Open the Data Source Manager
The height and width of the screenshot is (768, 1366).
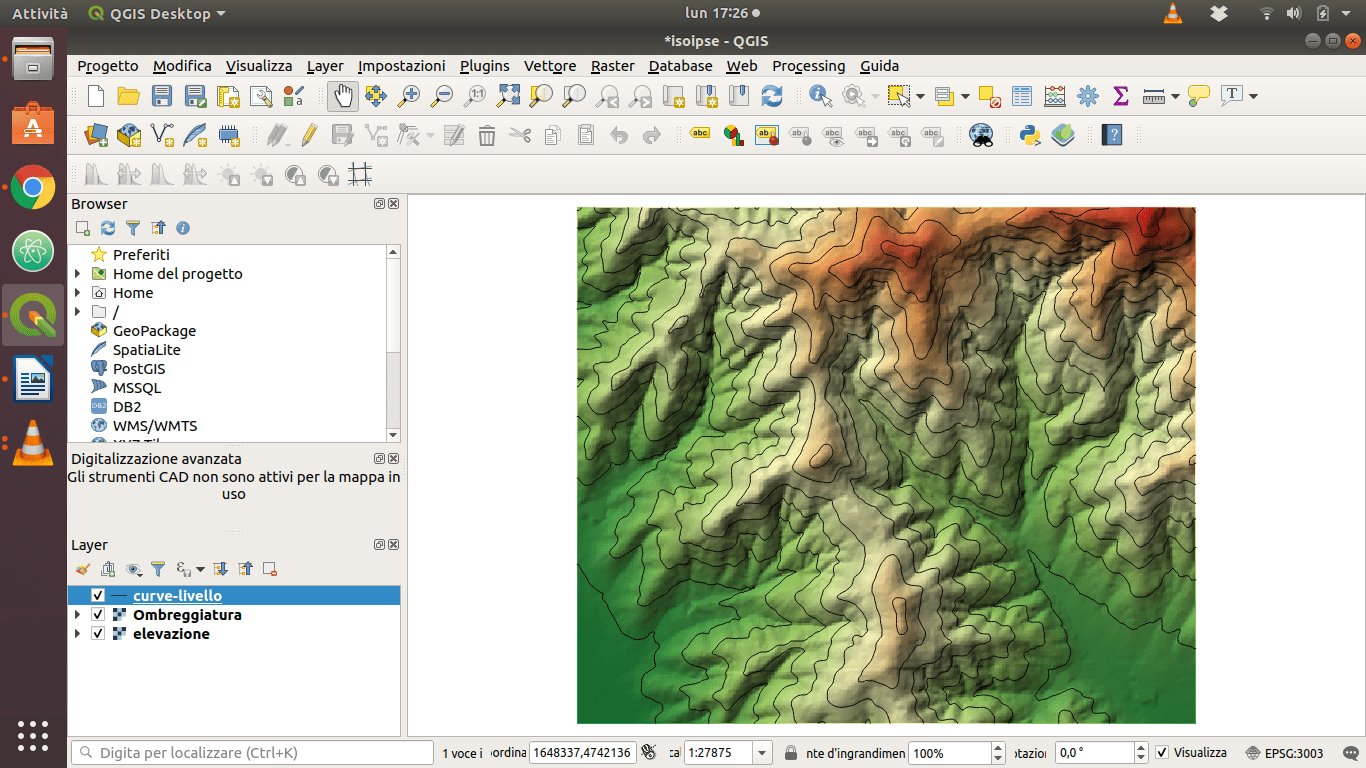(96, 135)
